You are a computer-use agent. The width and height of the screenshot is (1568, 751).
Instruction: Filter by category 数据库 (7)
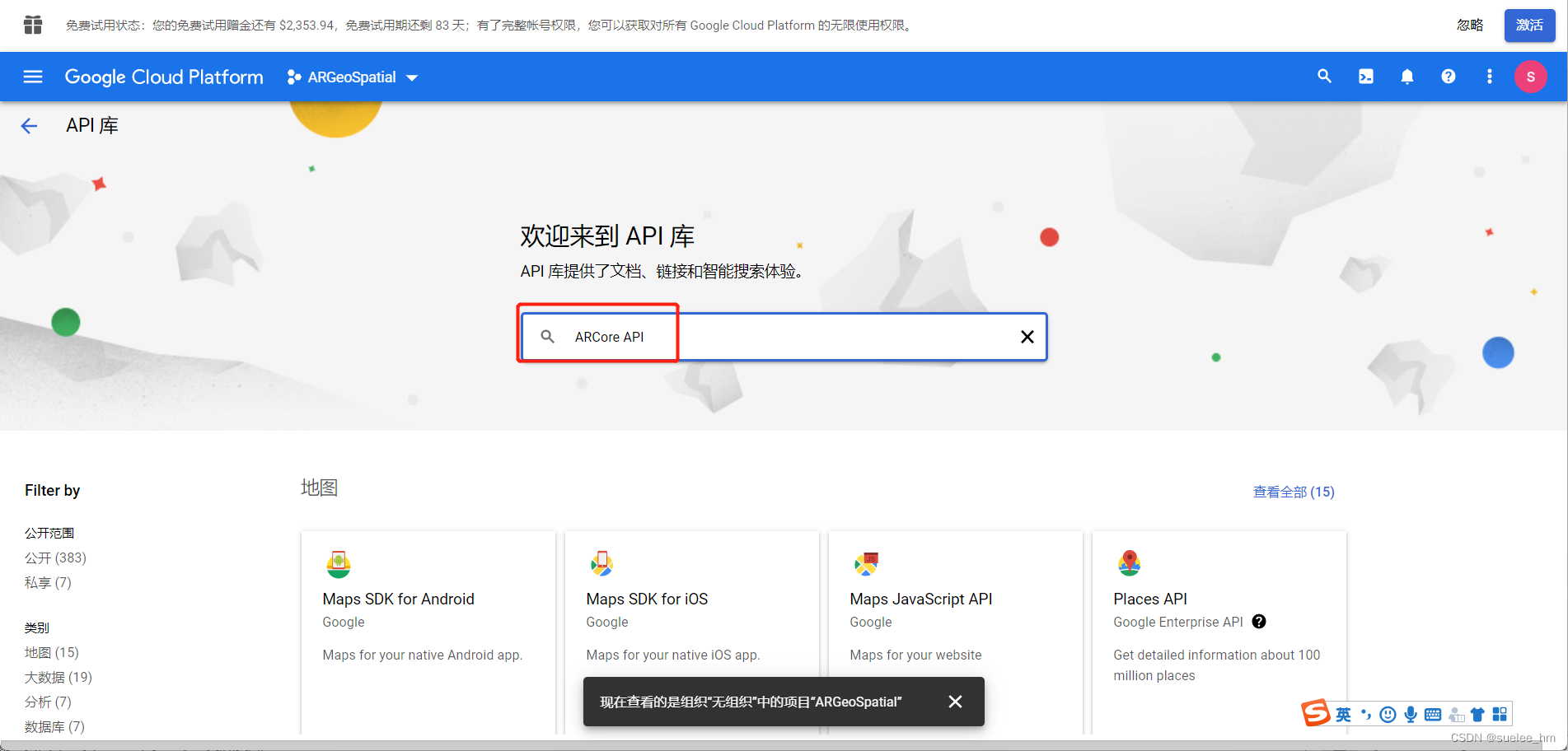tap(54, 726)
